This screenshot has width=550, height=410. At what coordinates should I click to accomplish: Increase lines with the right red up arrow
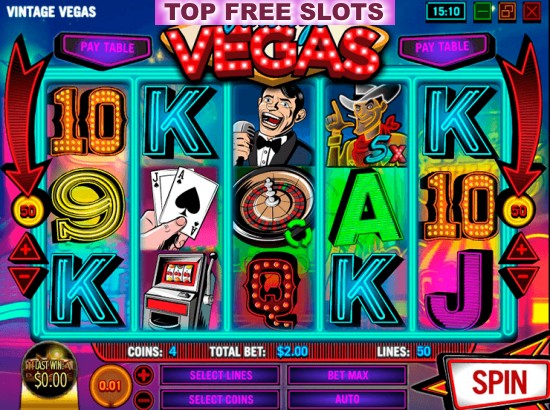pyautogui.click(x=522, y=250)
